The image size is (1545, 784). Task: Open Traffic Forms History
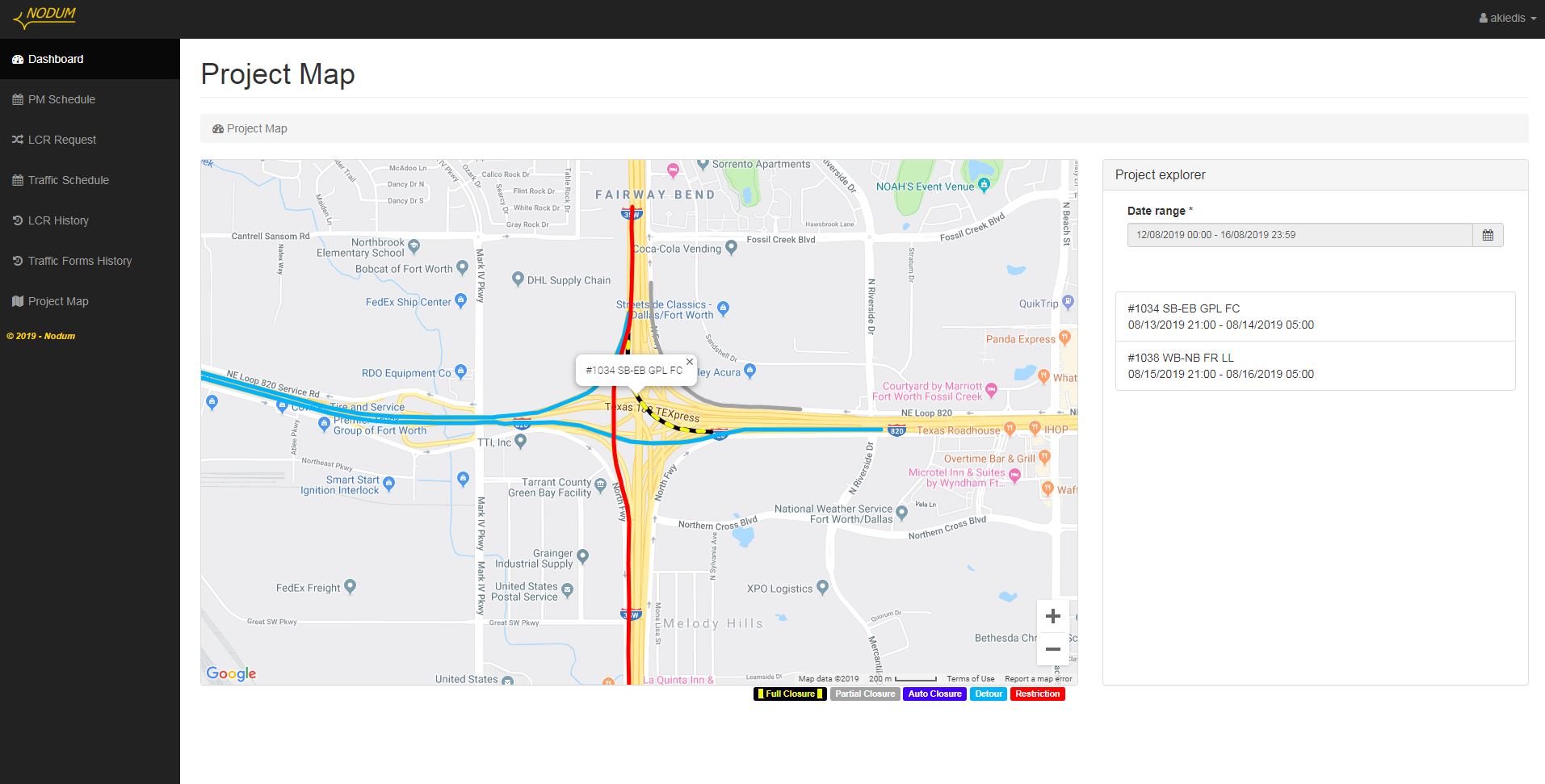90,261
